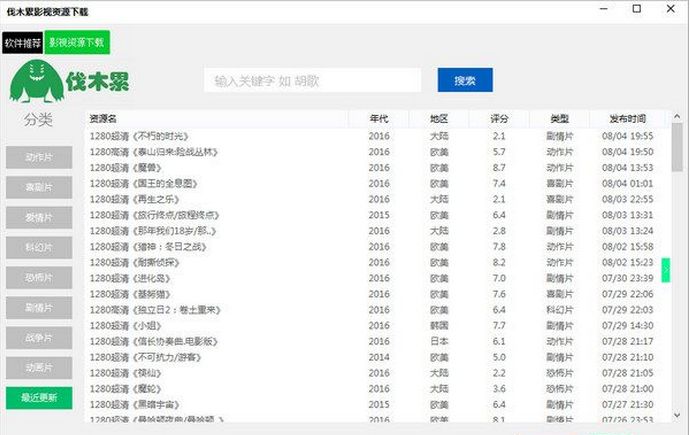This screenshot has height=435, width=690.
Task: Focus the keyword search input field
Action: (312, 80)
